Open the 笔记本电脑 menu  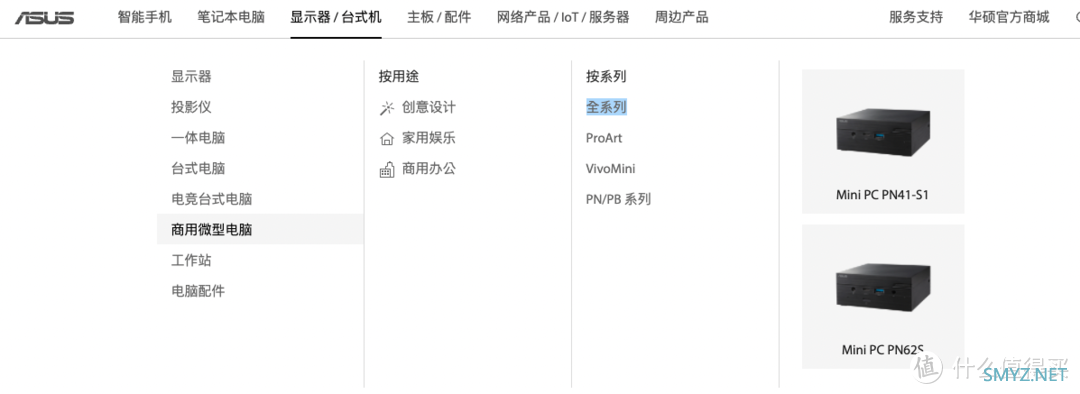(231, 17)
